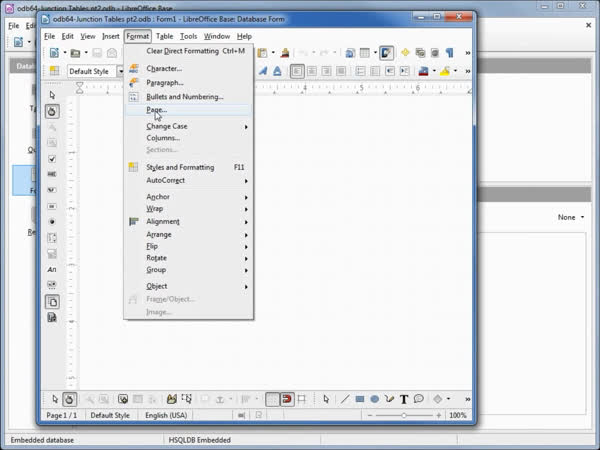
Task: Select Bullets and Numbering... entry
Action: pos(188,97)
